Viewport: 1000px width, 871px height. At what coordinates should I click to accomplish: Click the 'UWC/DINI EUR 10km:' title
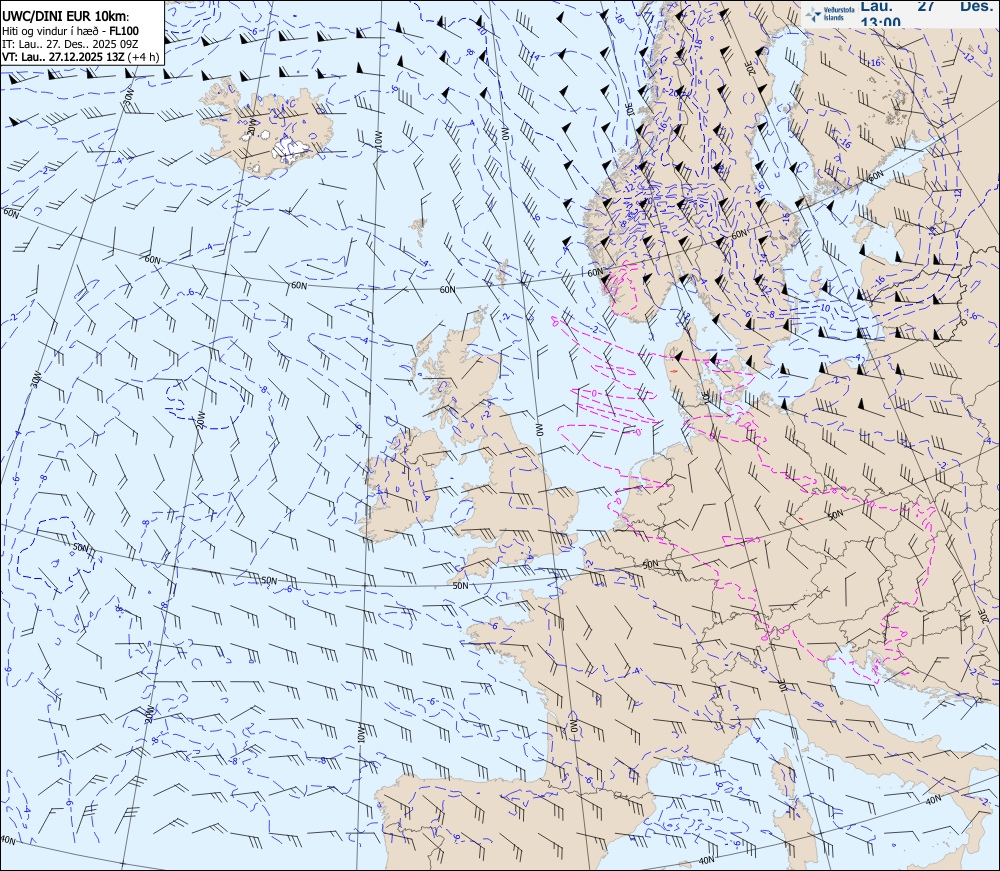[x=66, y=17]
